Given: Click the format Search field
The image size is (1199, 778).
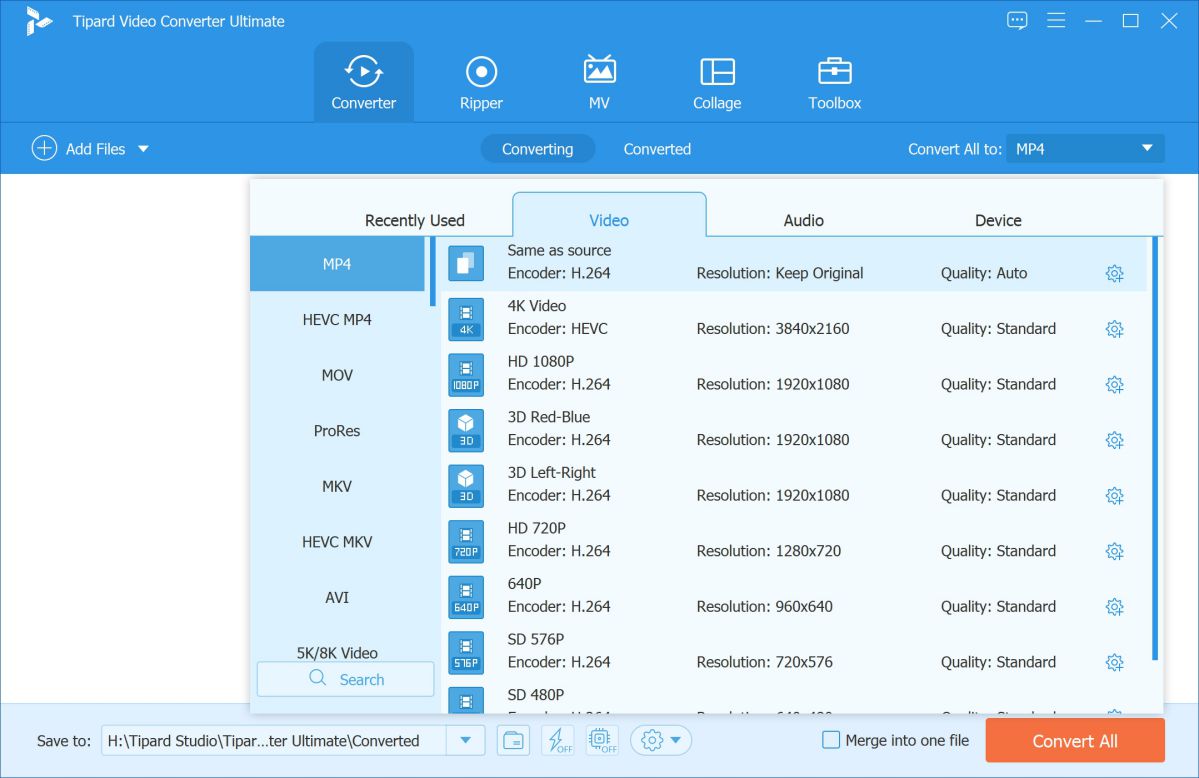Looking at the screenshot, I should [346, 679].
